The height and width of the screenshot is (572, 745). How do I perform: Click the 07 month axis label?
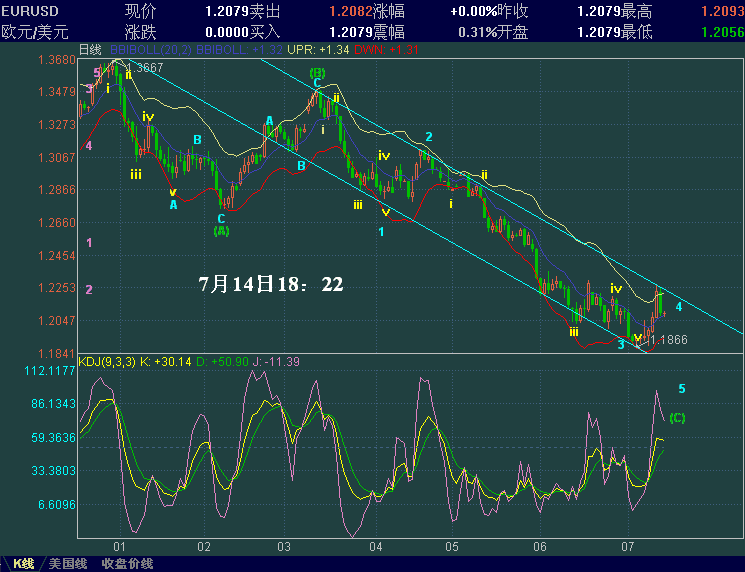tap(628, 547)
